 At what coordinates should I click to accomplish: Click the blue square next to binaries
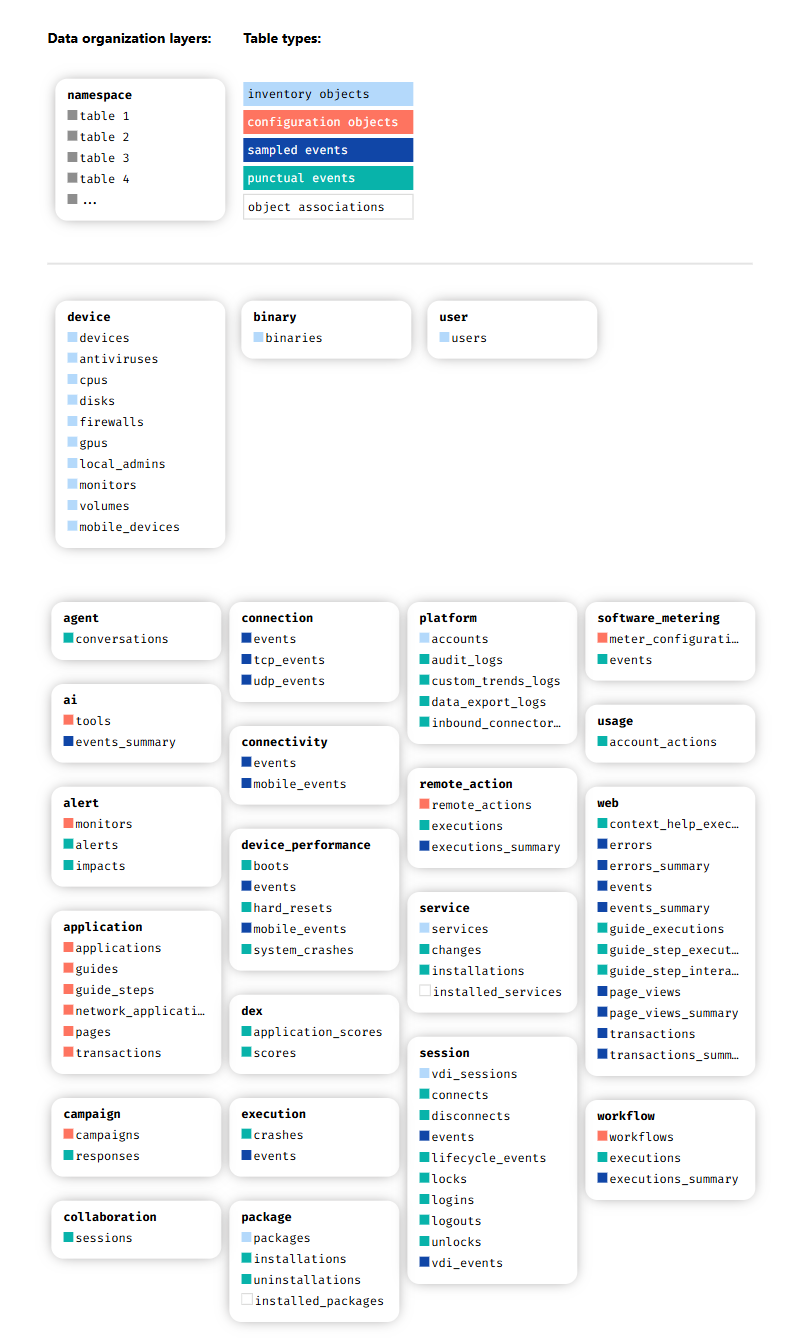coord(258,338)
